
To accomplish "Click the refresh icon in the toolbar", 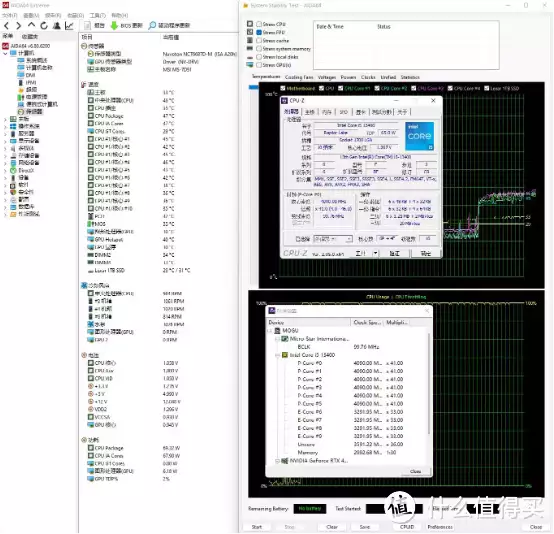I will pos(44,25).
